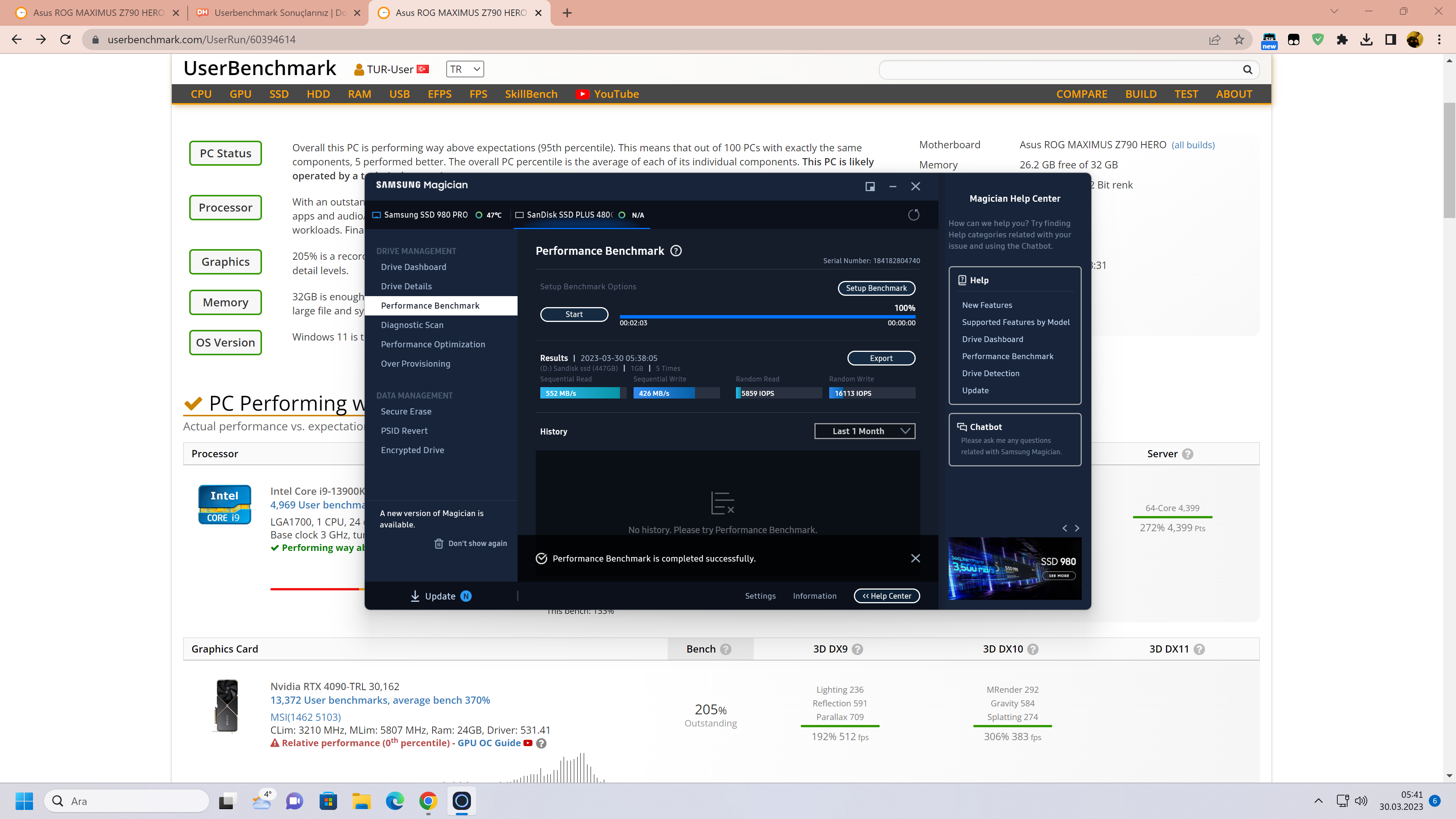Open Chrome tab search chevron

(x=1335, y=11)
